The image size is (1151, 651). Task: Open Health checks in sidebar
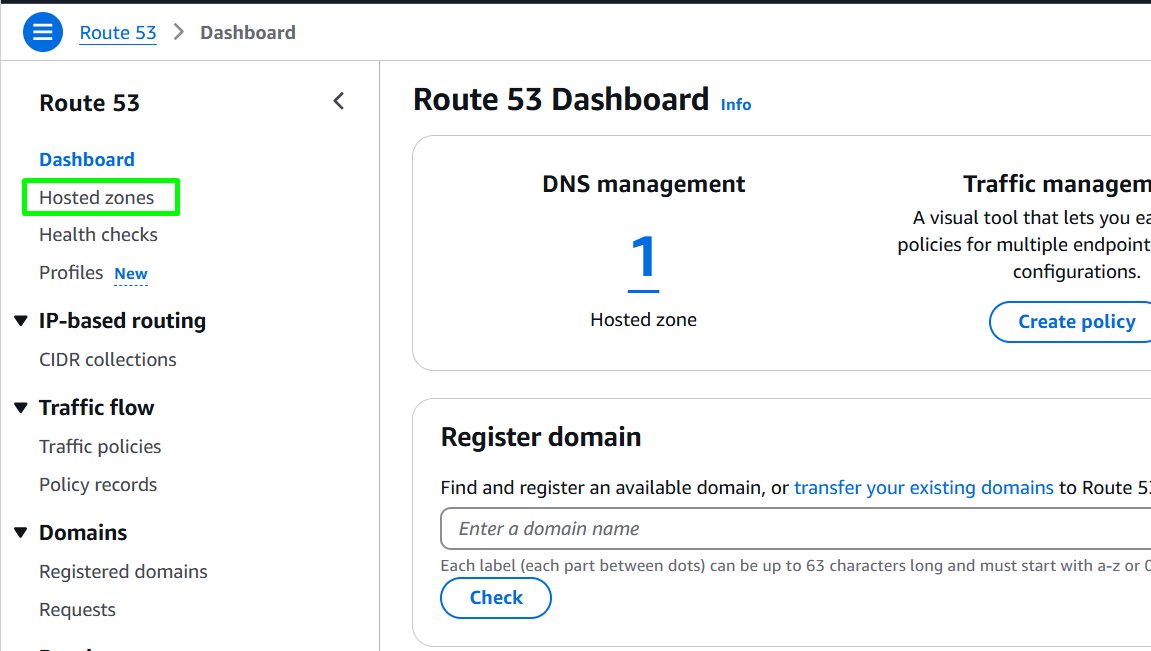98,235
